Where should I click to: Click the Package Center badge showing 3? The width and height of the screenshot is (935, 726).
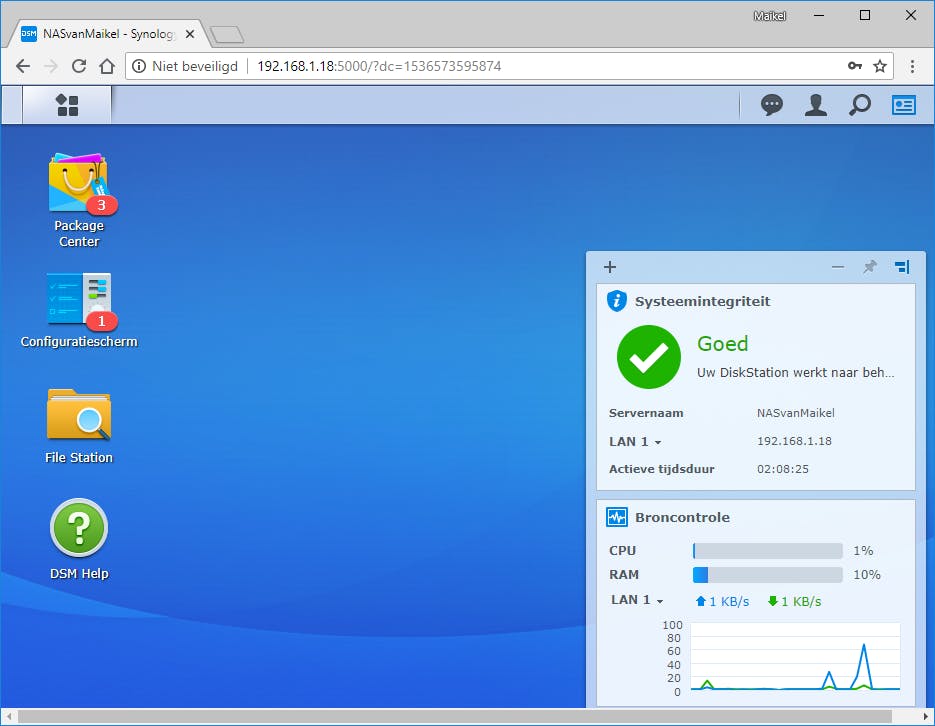coord(101,205)
